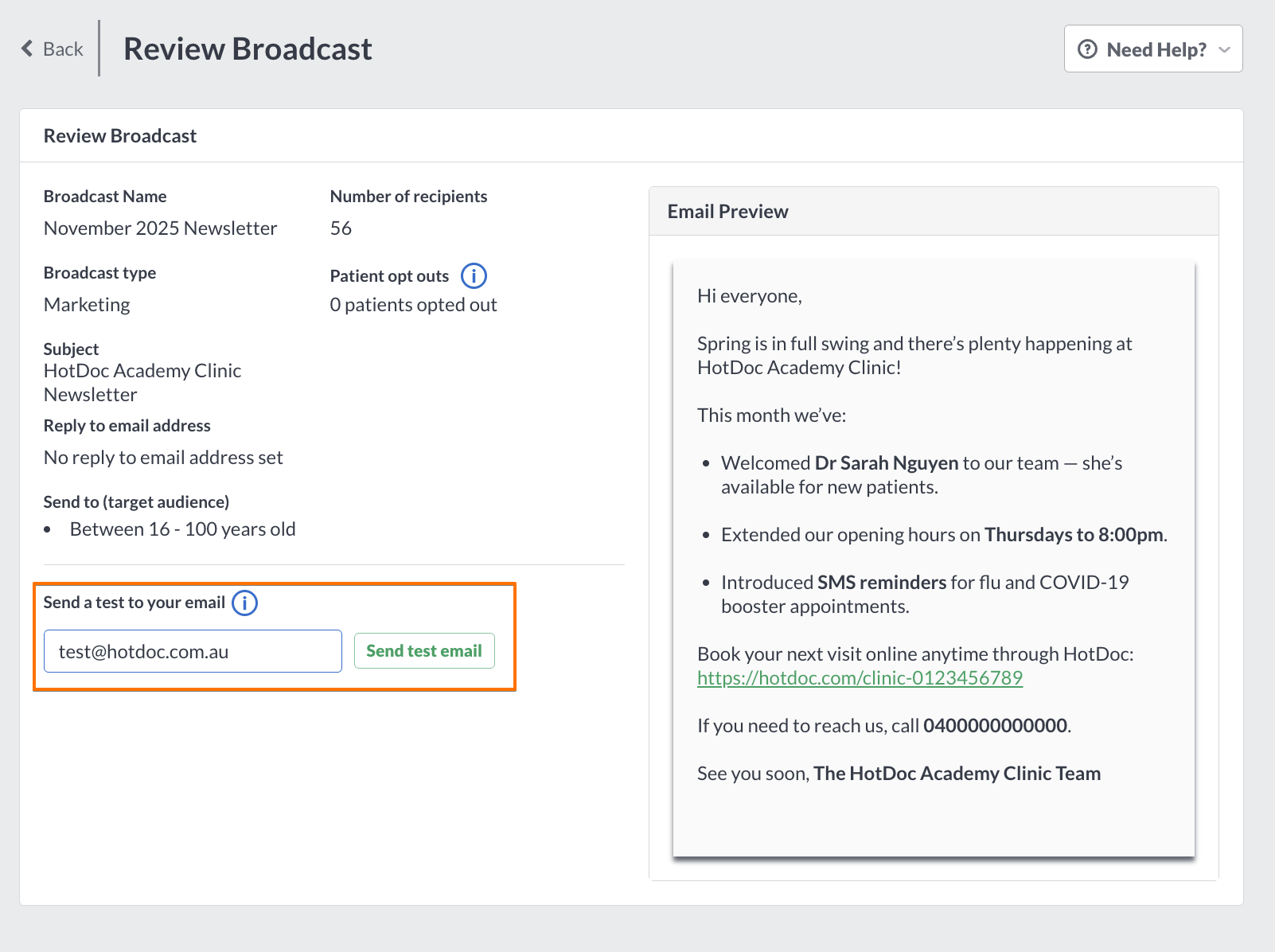Click '0 patients opted out' text
This screenshot has height=952, width=1275.
pyautogui.click(x=413, y=305)
